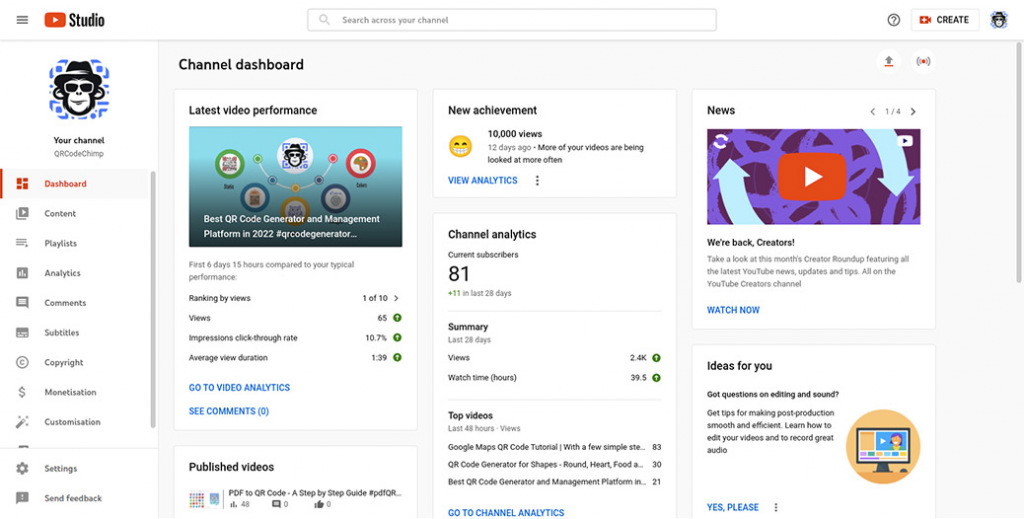Click the Customisation magic wand icon
This screenshot has height=519, width=1024.
pos(22,422)
